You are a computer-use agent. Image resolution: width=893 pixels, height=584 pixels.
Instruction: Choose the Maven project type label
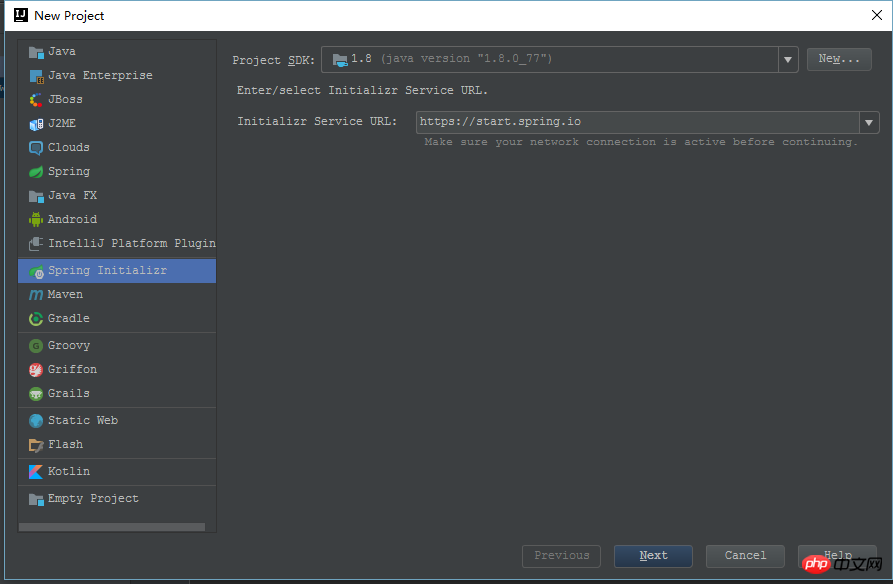tap(65, 295)
